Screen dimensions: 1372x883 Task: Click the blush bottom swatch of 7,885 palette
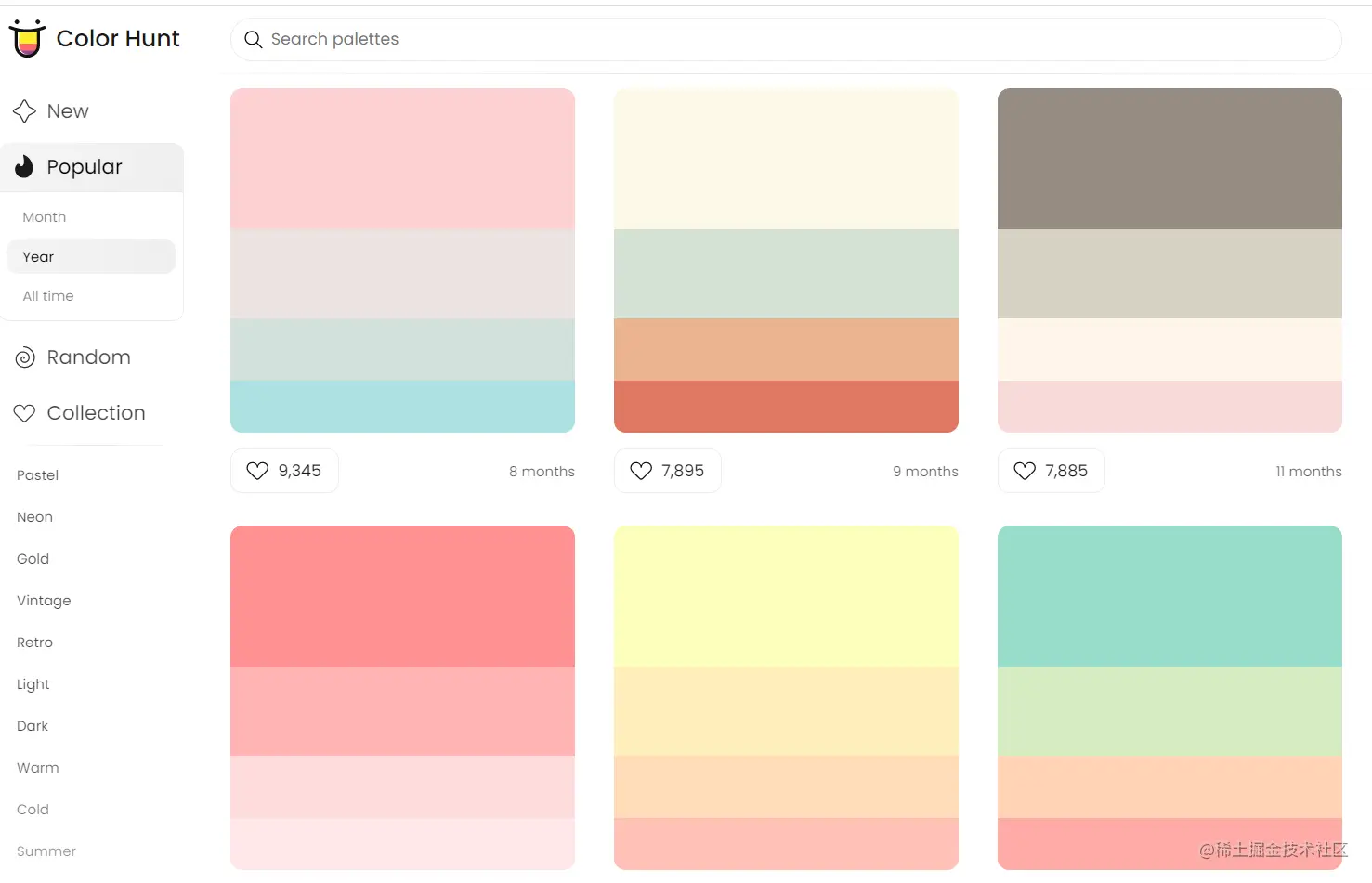pos(1169,407)
